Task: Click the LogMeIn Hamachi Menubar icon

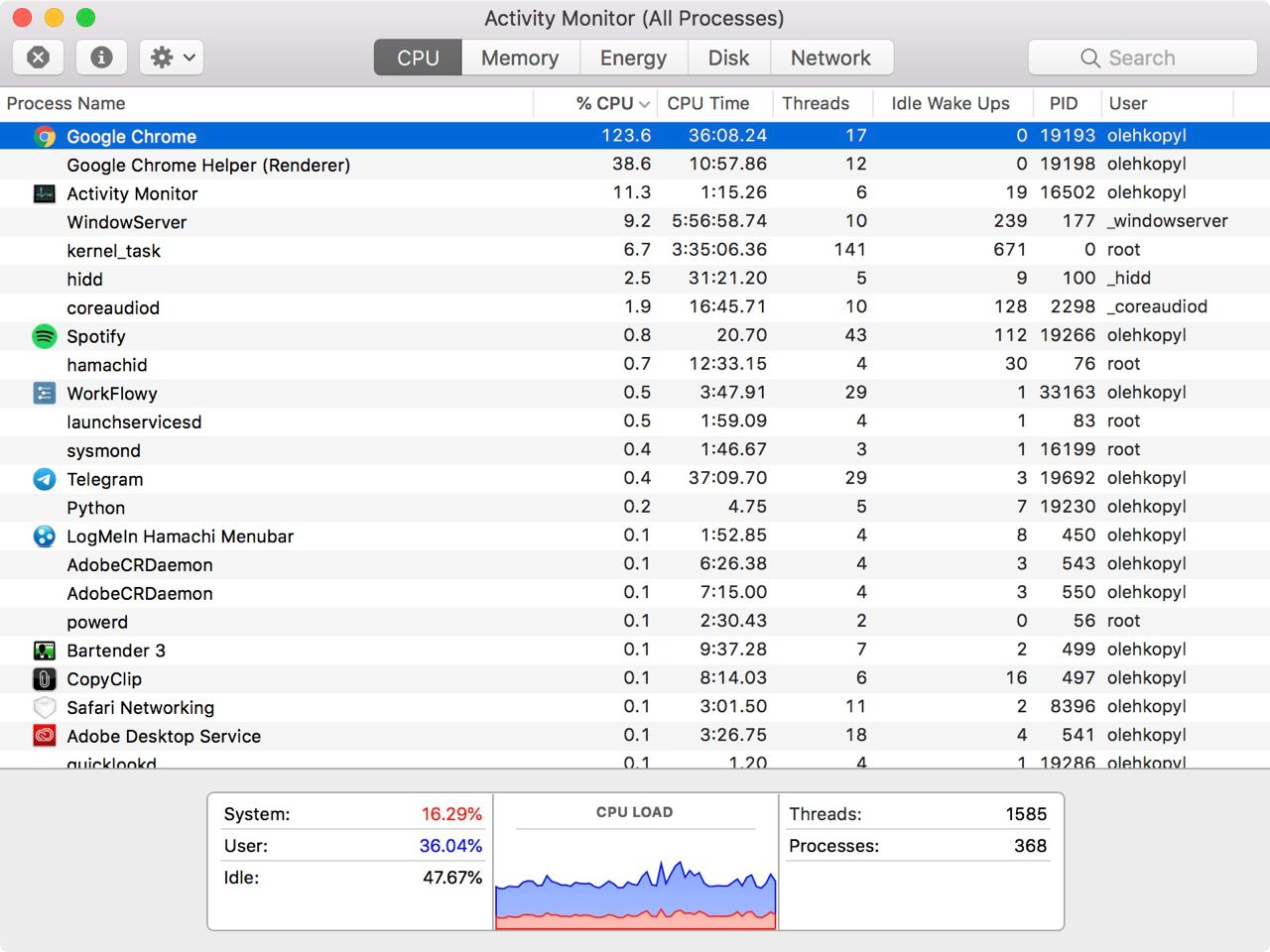Action: click(45, 536)
